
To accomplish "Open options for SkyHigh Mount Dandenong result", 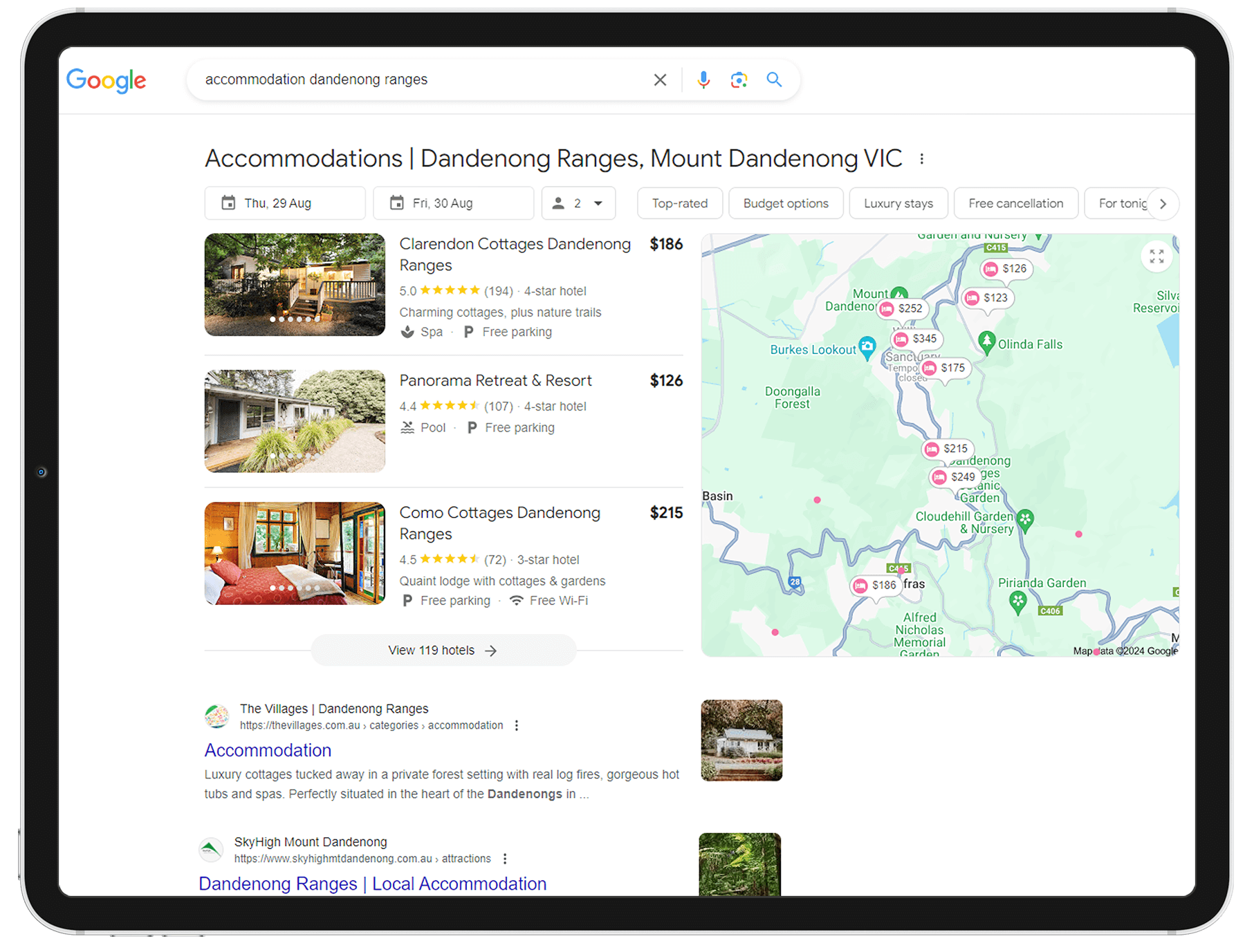I will 505,859.
